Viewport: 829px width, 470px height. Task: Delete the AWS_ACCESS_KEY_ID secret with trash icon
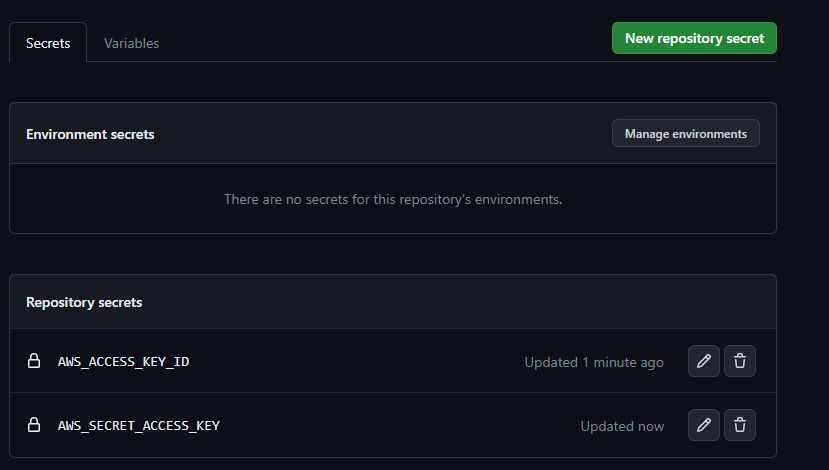[x=740, y=361]
